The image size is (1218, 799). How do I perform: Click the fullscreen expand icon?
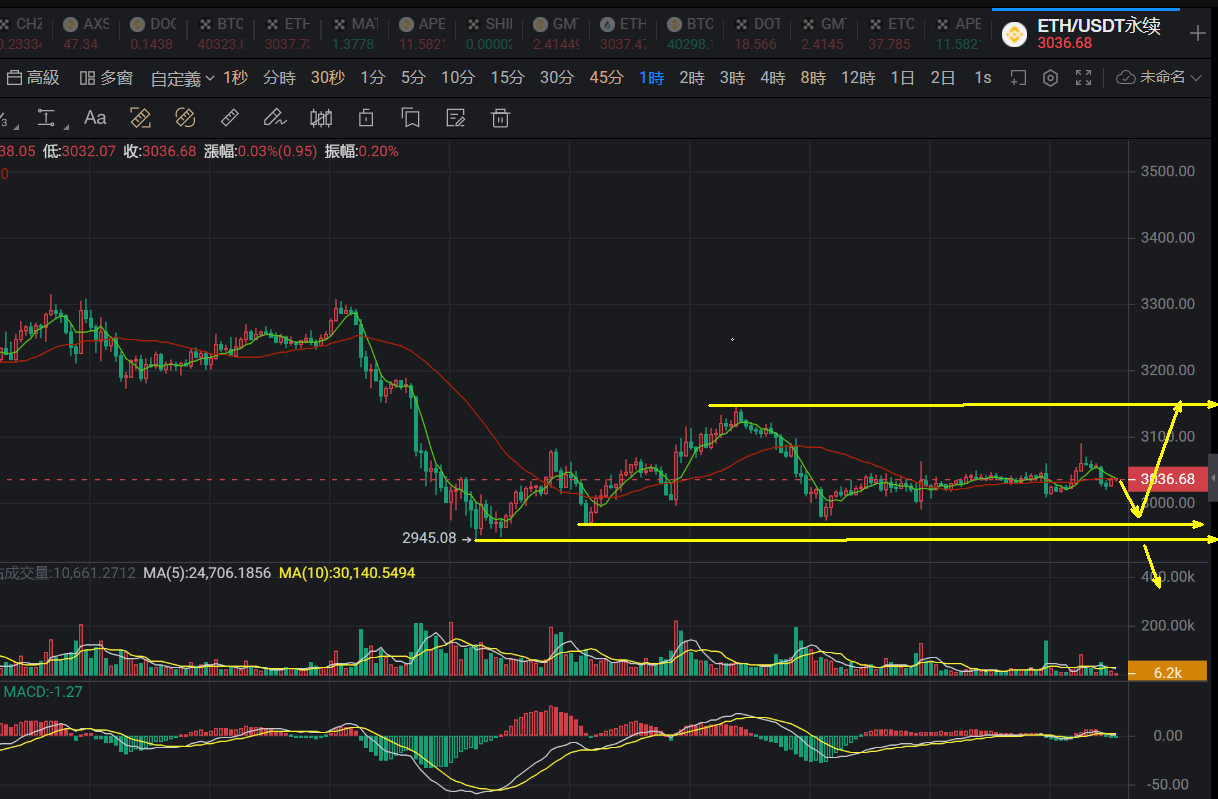pyautogui.click(x=1083, y=77)
